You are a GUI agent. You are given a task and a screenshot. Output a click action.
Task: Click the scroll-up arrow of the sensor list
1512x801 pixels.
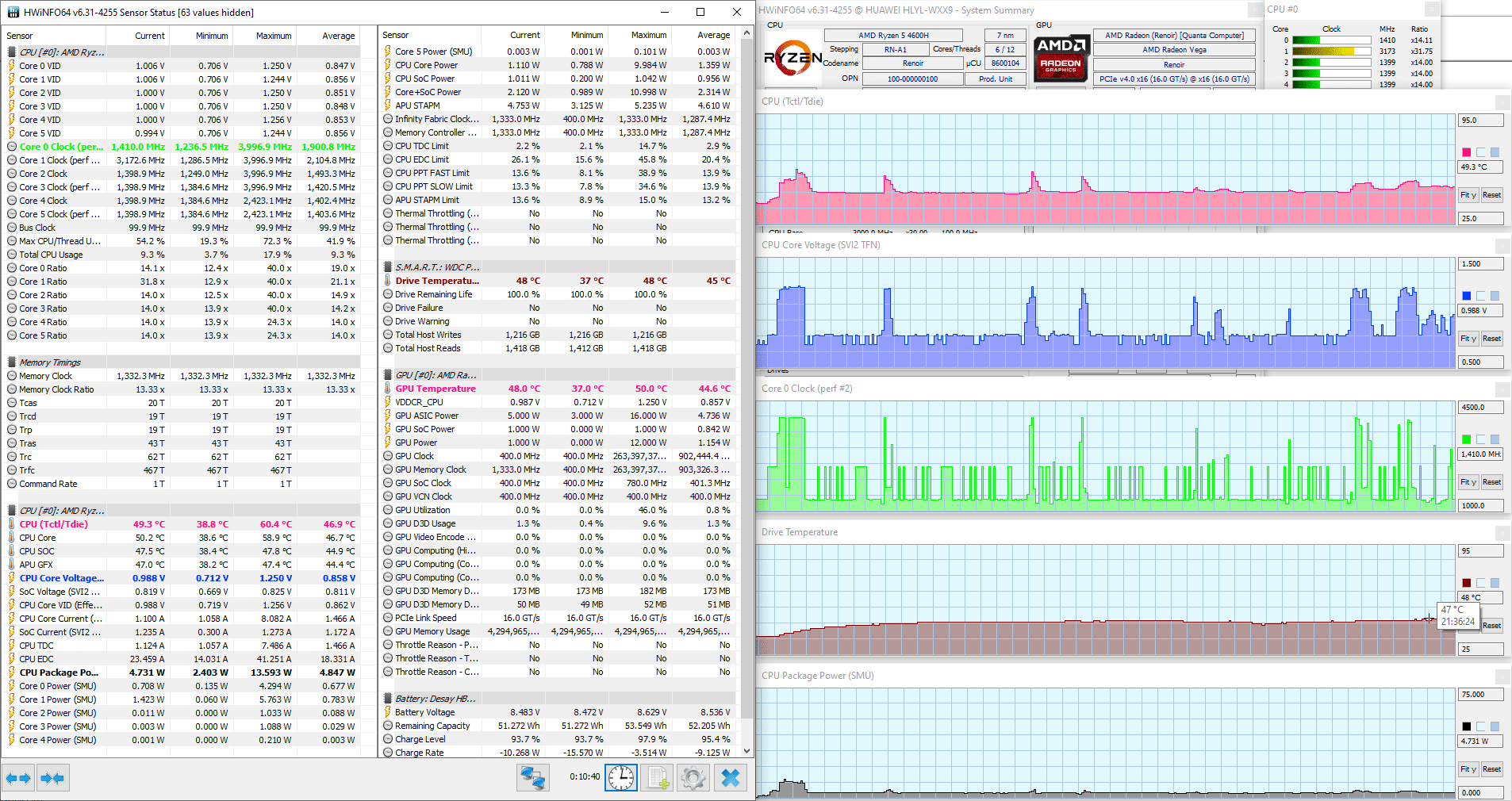pyautogui.click(x=746, y=33)
